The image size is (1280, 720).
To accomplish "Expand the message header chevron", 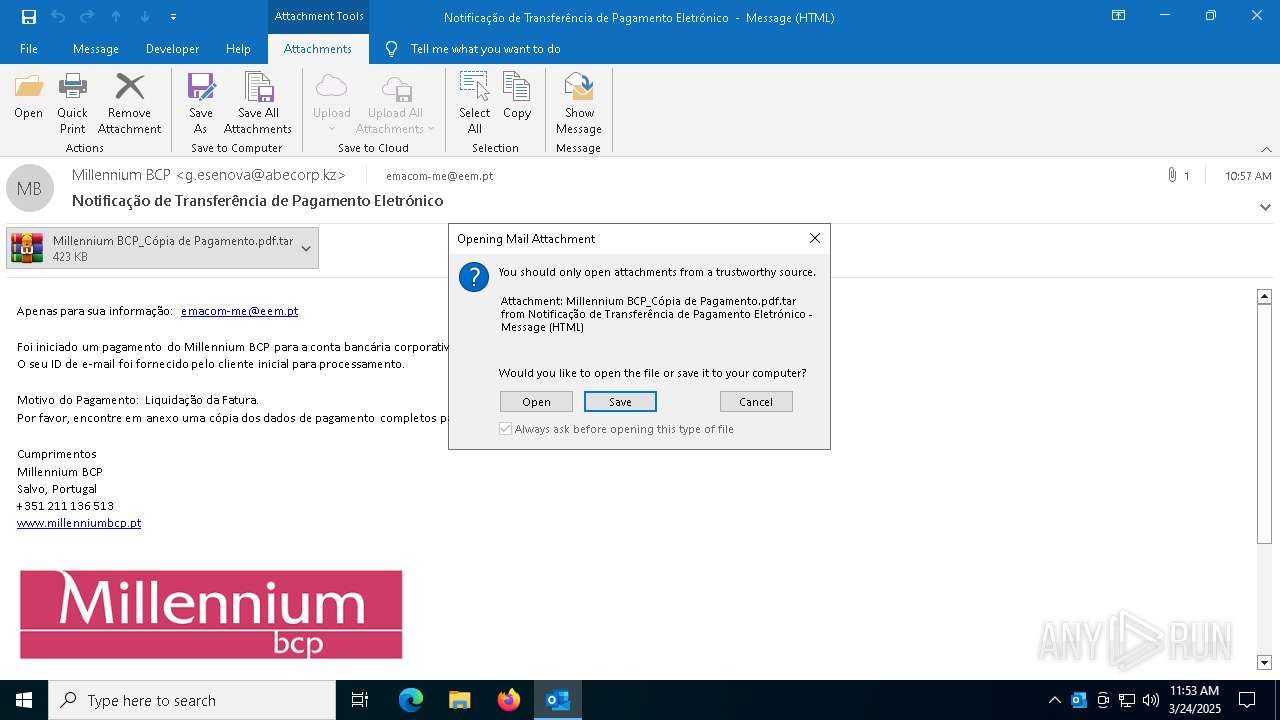I will 1265,207.
